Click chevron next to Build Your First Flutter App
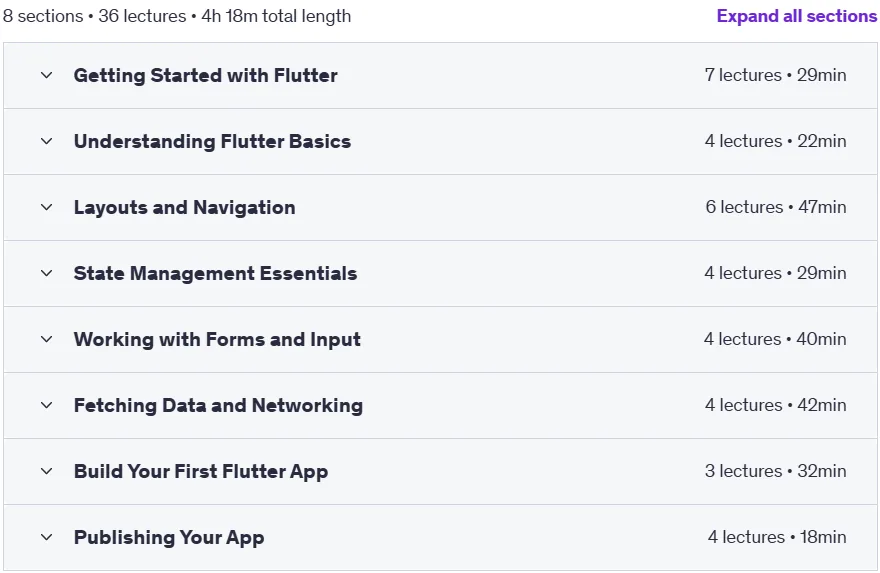880x573 pixels. click(x=47, y=471)
